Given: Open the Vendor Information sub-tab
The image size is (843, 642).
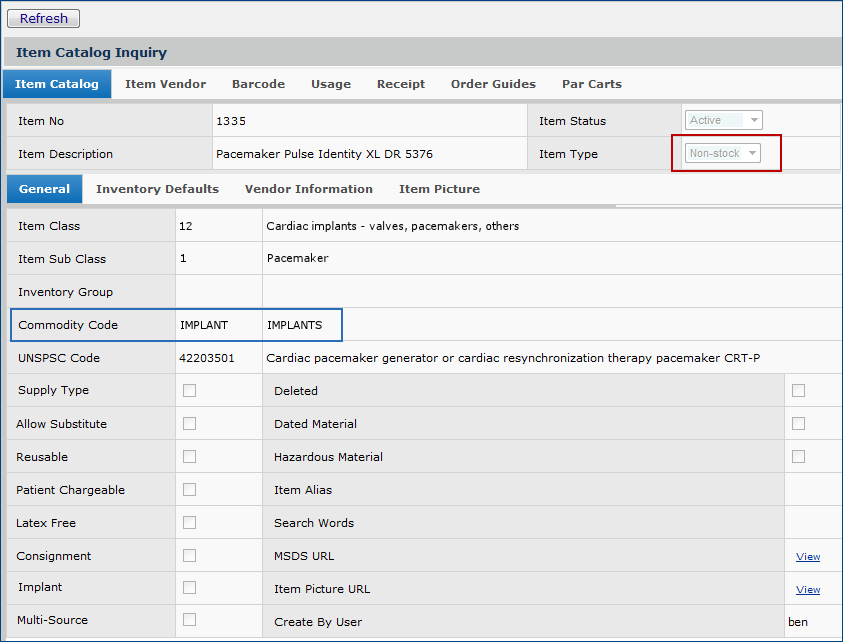Looking at the screenshot, I should 308,189.
